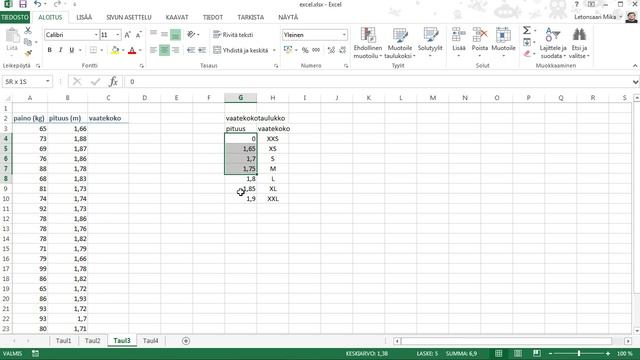Screen dimensions: 640x360
Task: Toggle Bold formatting
Action: click(49, 50)
